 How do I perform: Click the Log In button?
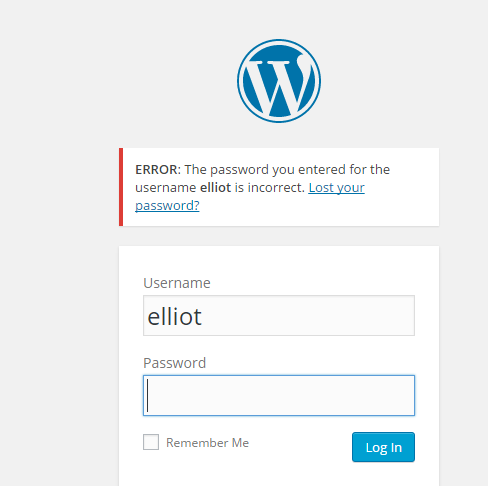(383, 447)
